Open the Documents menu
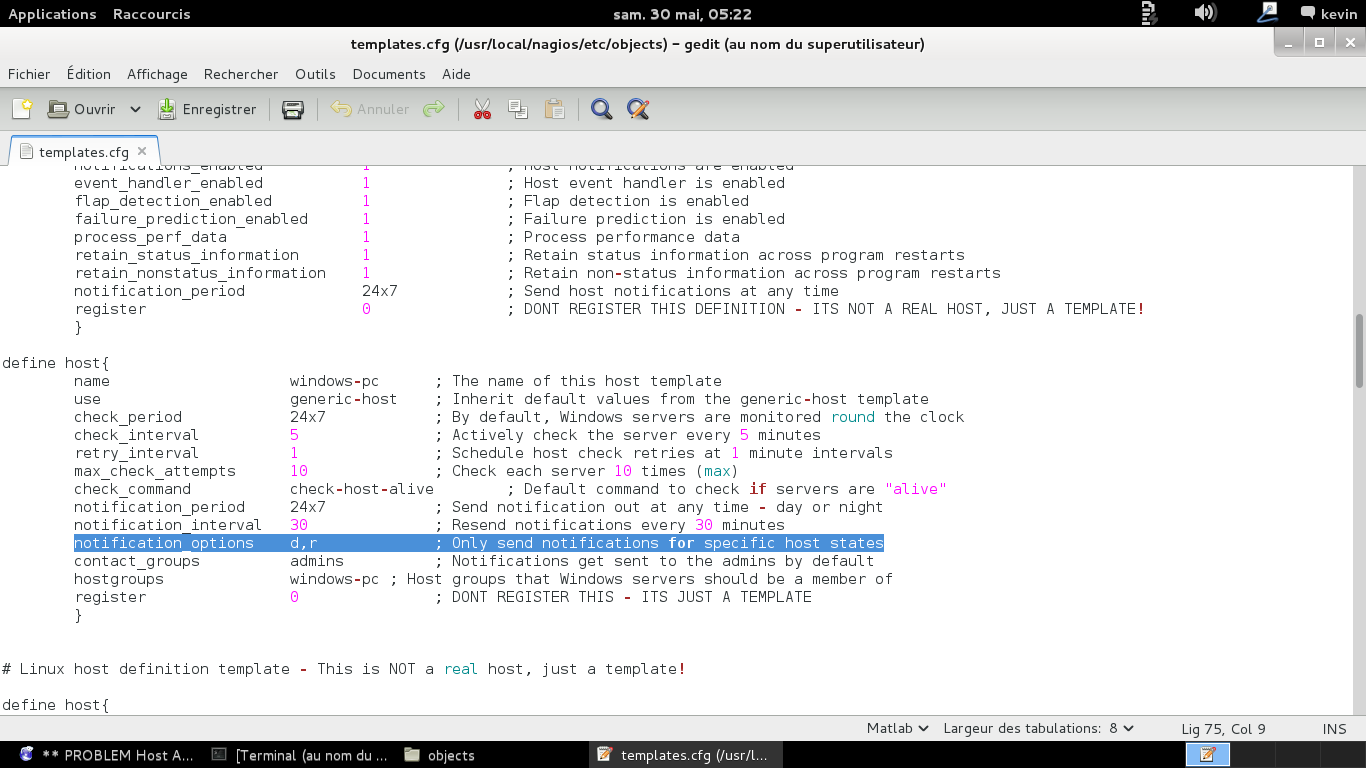 point(389,74)
